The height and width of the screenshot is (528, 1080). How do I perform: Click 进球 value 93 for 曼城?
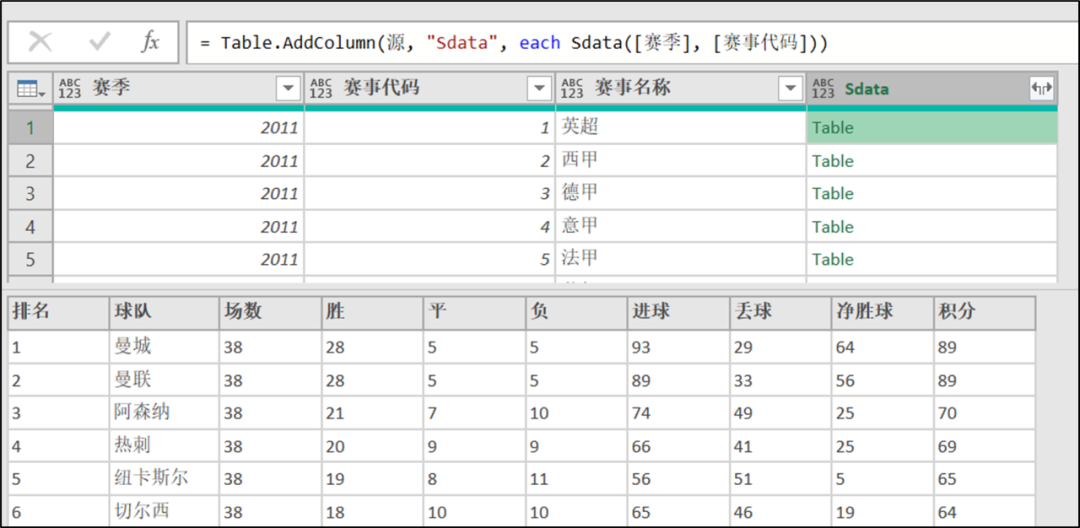(678, 347)
